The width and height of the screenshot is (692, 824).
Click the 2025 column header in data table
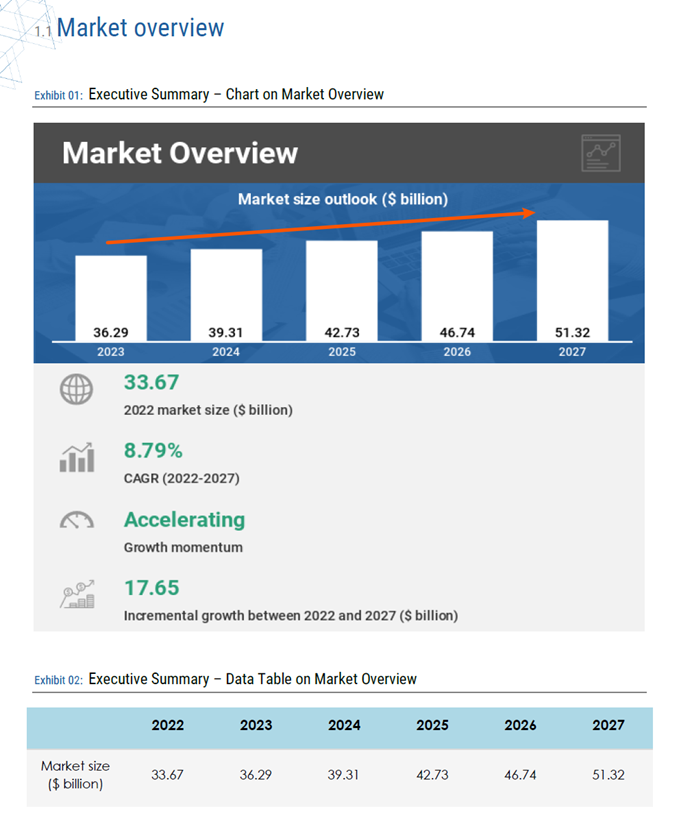[432, 725]
